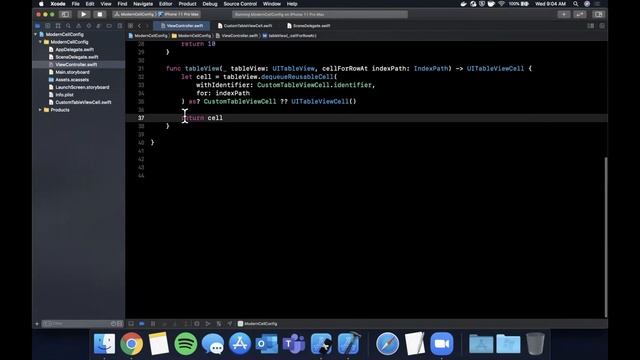Open the Navigate menu
The image size is (640, 360).
point(143,4)
